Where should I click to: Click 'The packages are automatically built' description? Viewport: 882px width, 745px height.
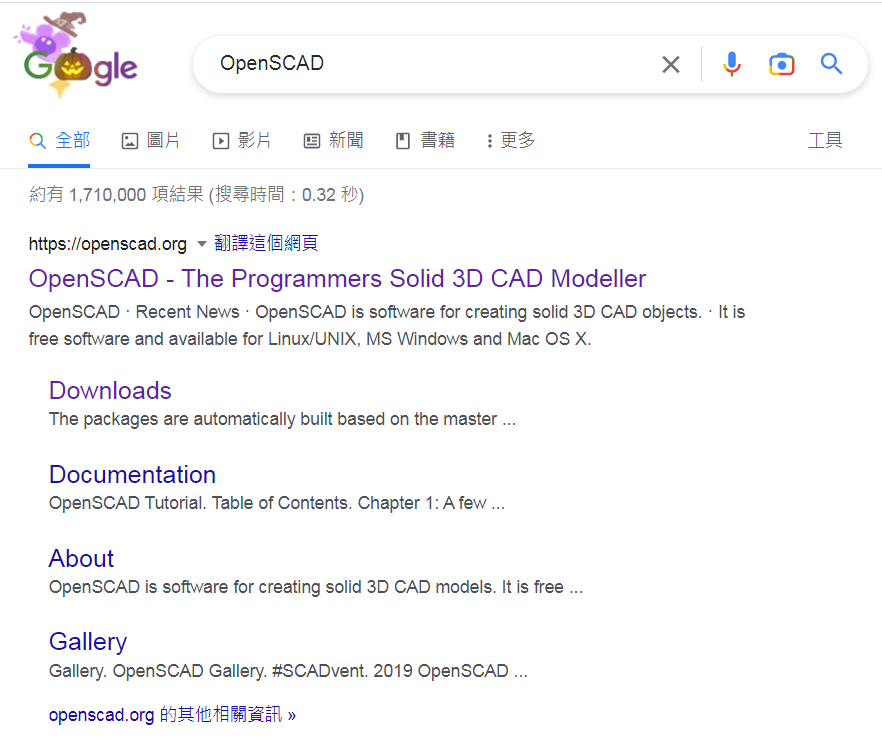pyautogui.click(x=282, y=419)
